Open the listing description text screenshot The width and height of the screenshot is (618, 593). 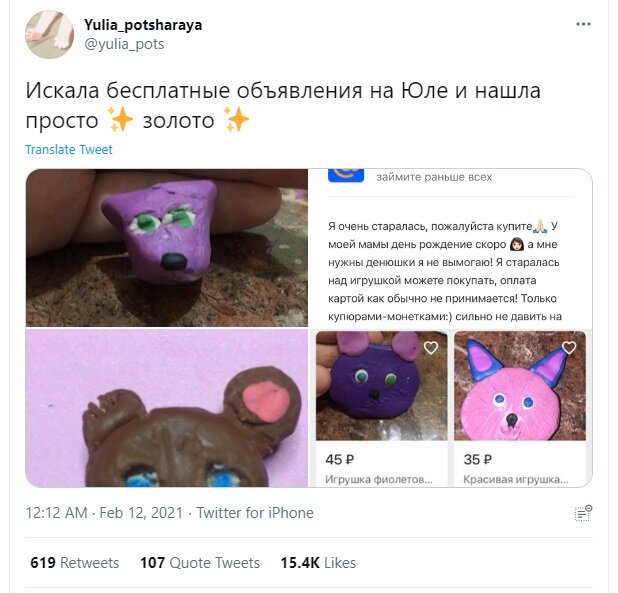(450, 247)
